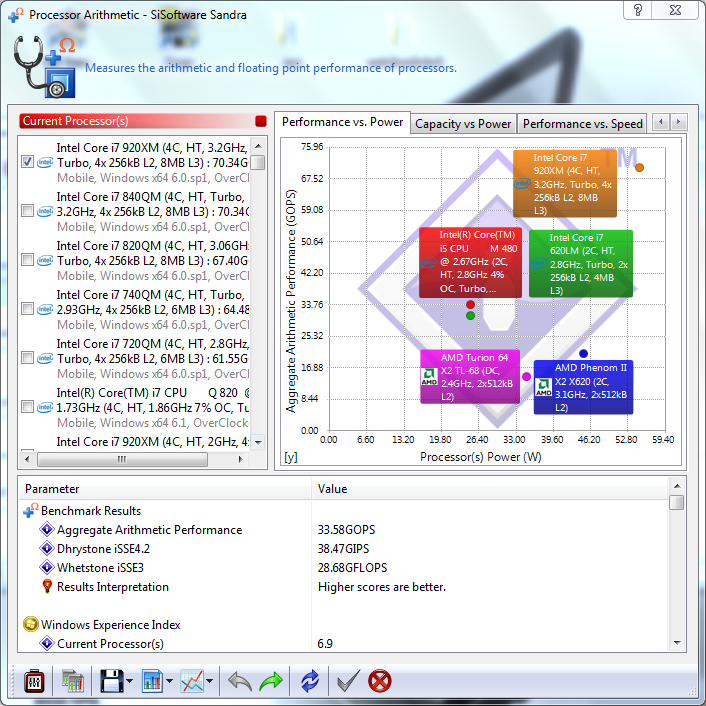Click the help question mark button
The height and width of the screenshot is (706, 706).
[638, 10]
